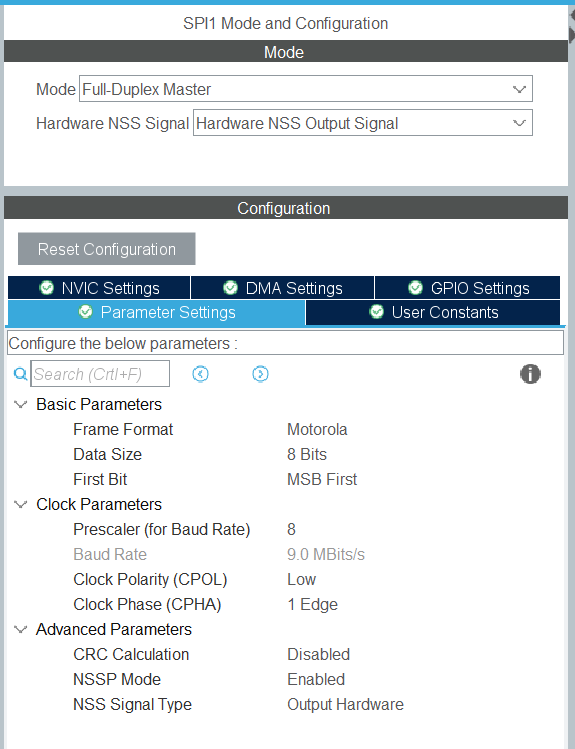Click the NSS Signal Type label
Viewport: 575px width, 749px height.
(132, 704)
